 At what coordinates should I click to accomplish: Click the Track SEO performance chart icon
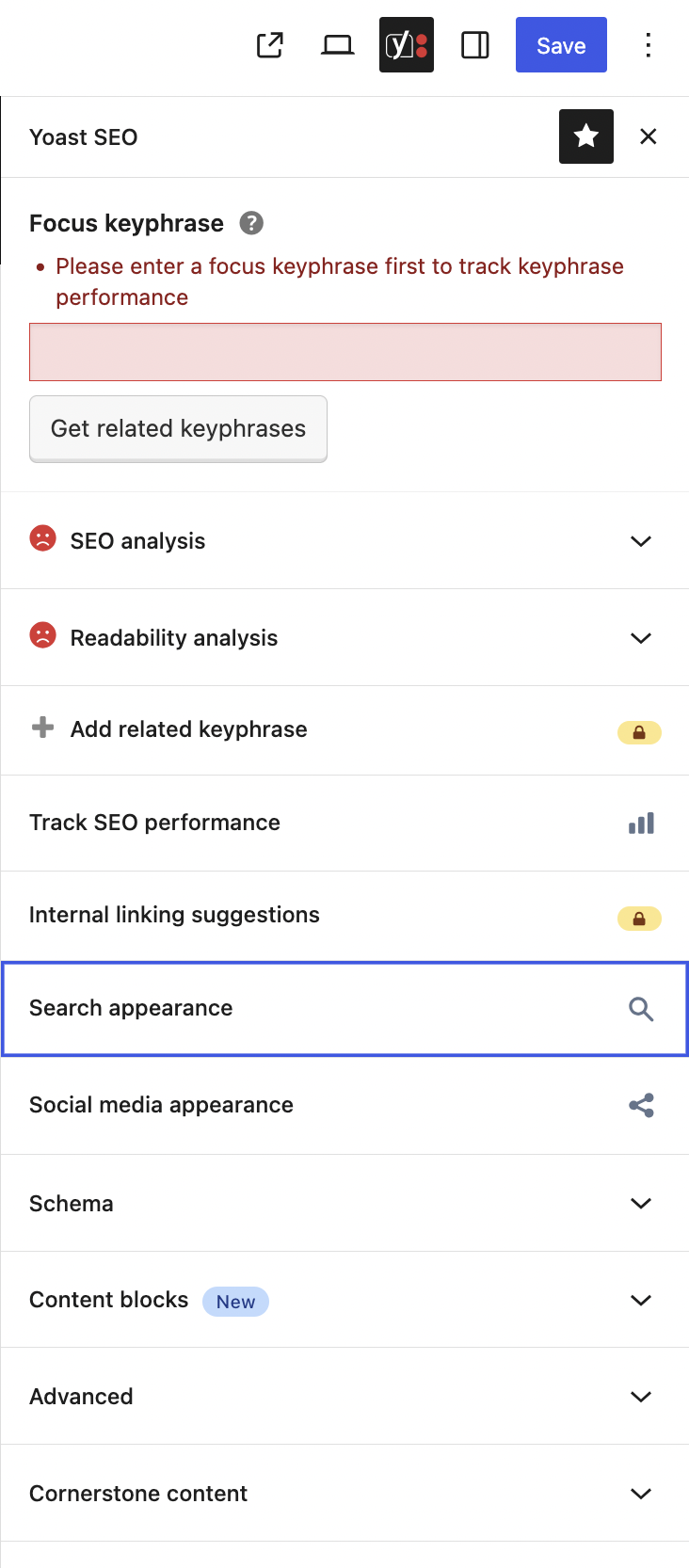coord(641,823)
